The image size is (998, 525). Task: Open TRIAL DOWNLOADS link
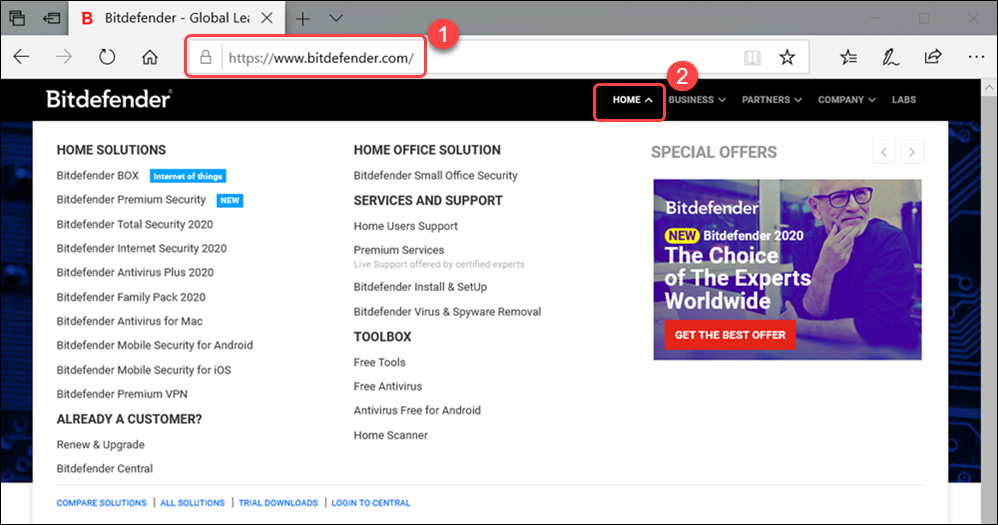(x=278, y=503)
